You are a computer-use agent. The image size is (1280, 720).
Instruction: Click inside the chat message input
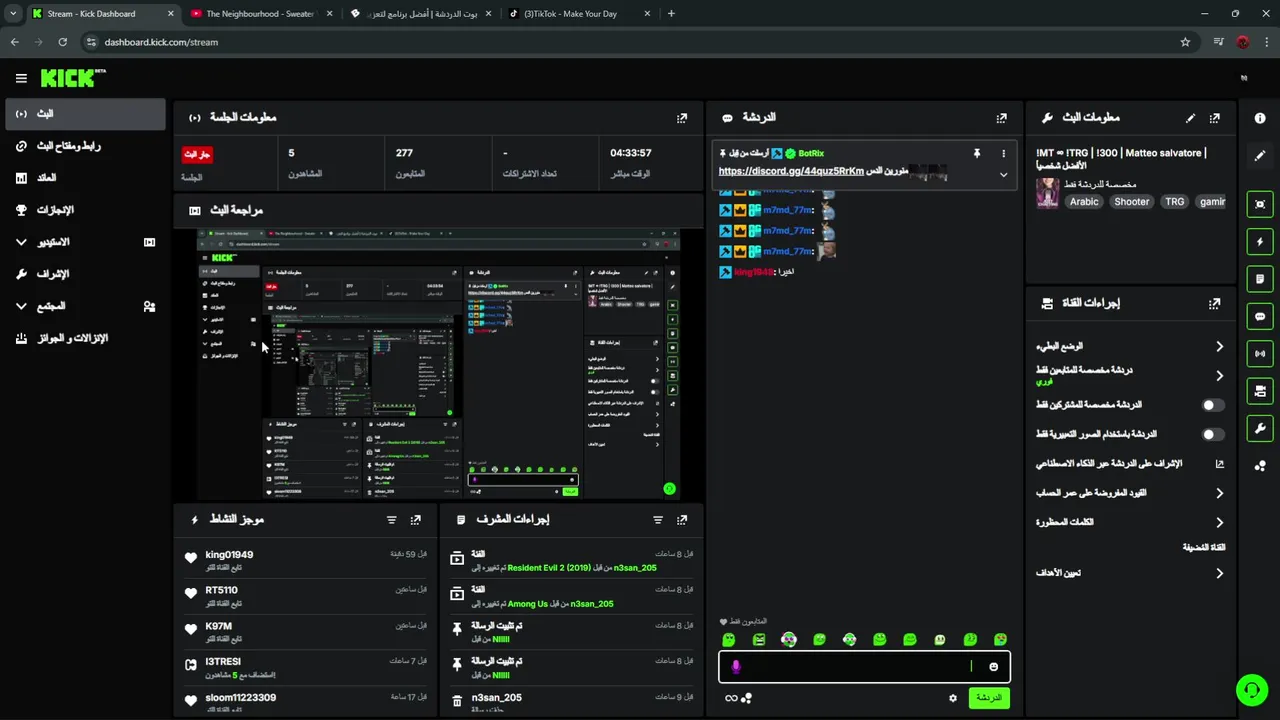coord(864,667)
